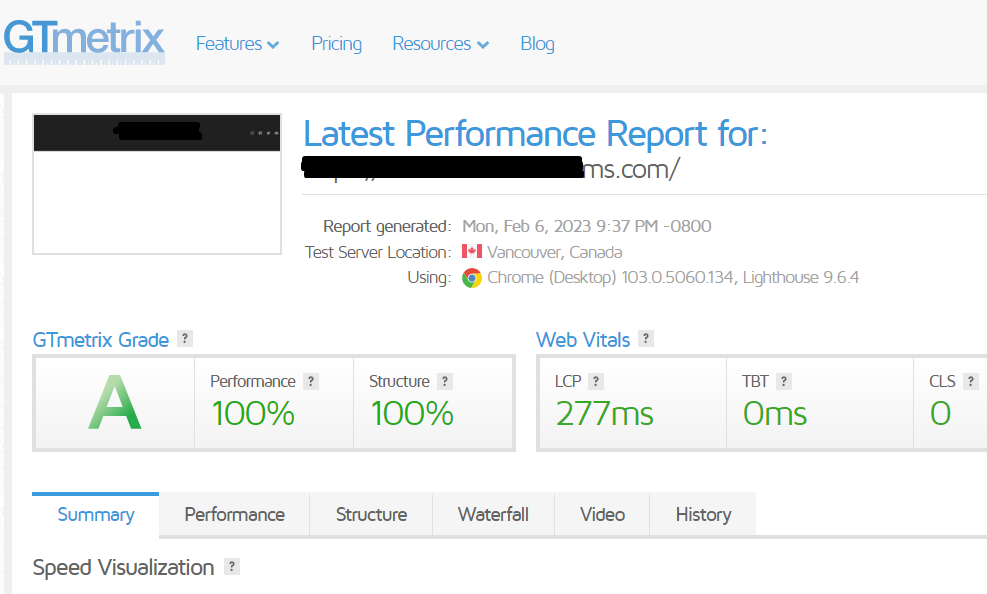
Task: Click the Canada flag icon
Action: pyautogui.click(x=470, y=251)
